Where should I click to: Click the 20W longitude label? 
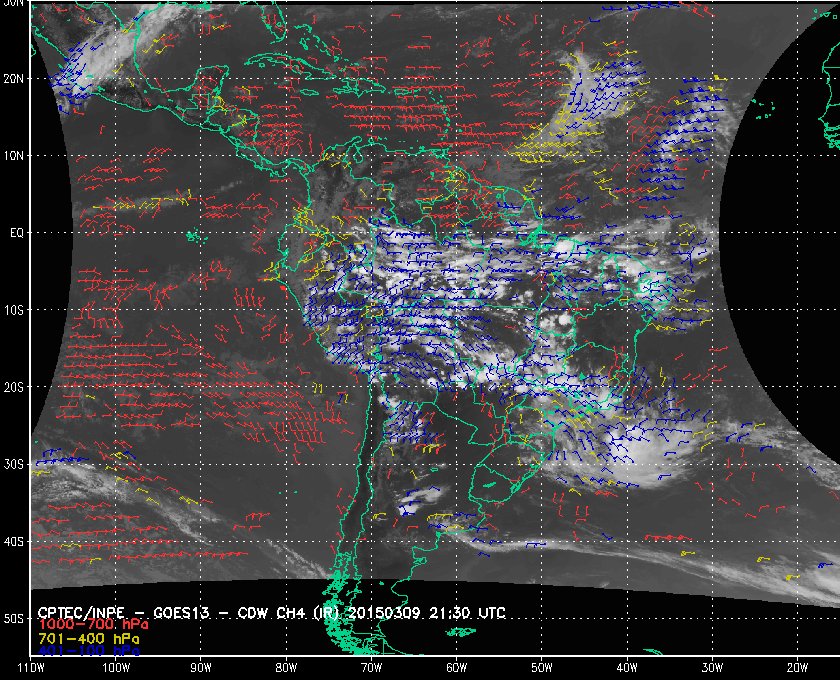pos(797,668)
